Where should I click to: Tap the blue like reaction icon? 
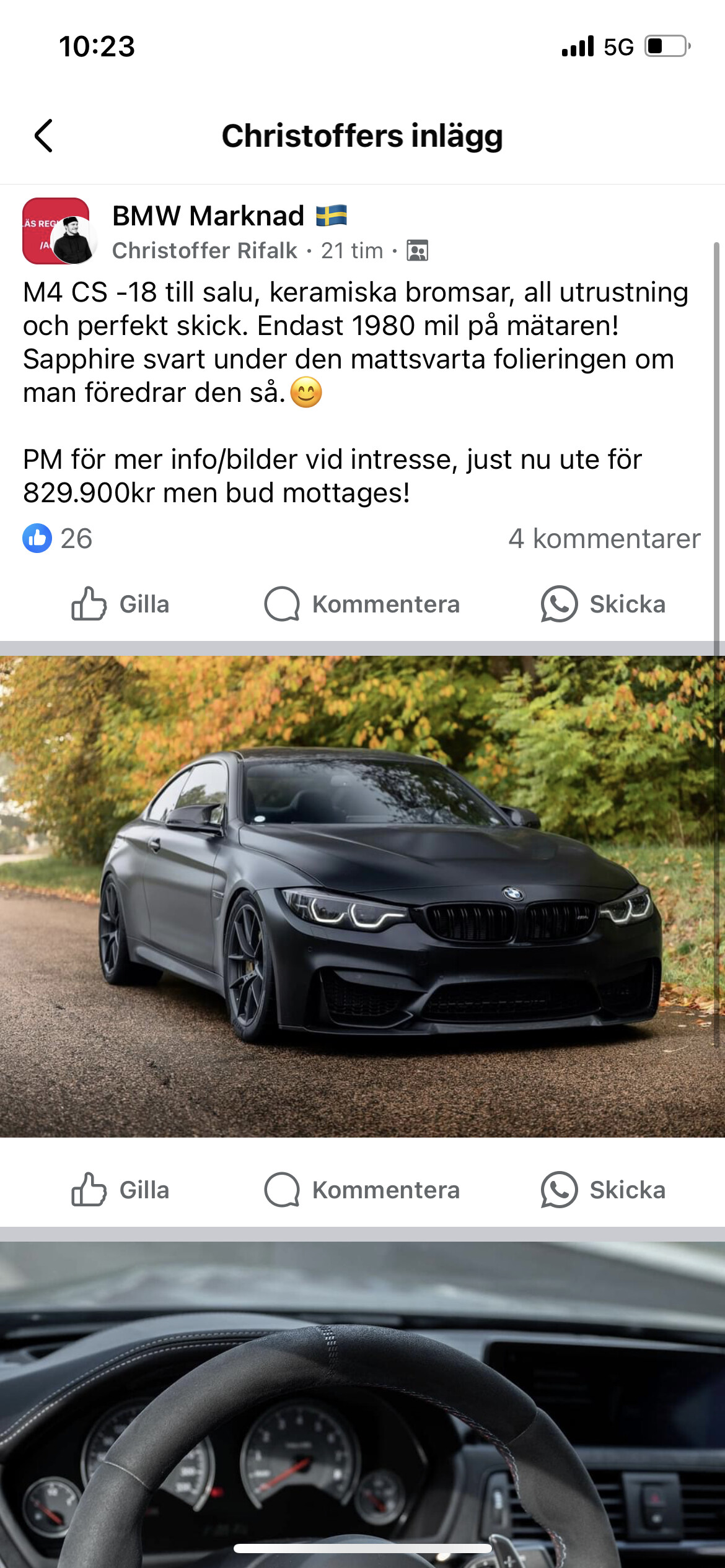pyautogui.click(x=37, y=538)
